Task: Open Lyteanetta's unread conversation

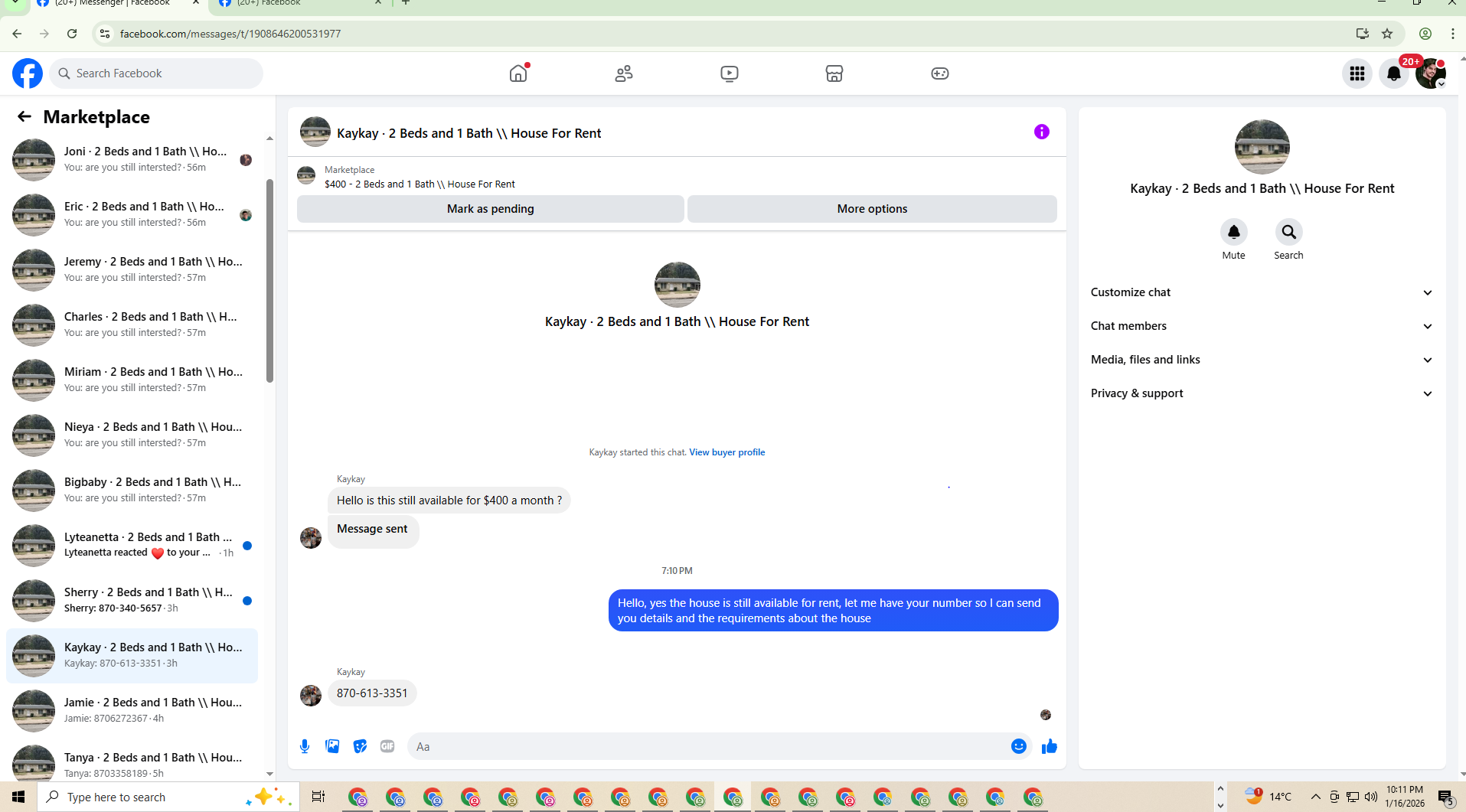Action: [x=132, y=545]
